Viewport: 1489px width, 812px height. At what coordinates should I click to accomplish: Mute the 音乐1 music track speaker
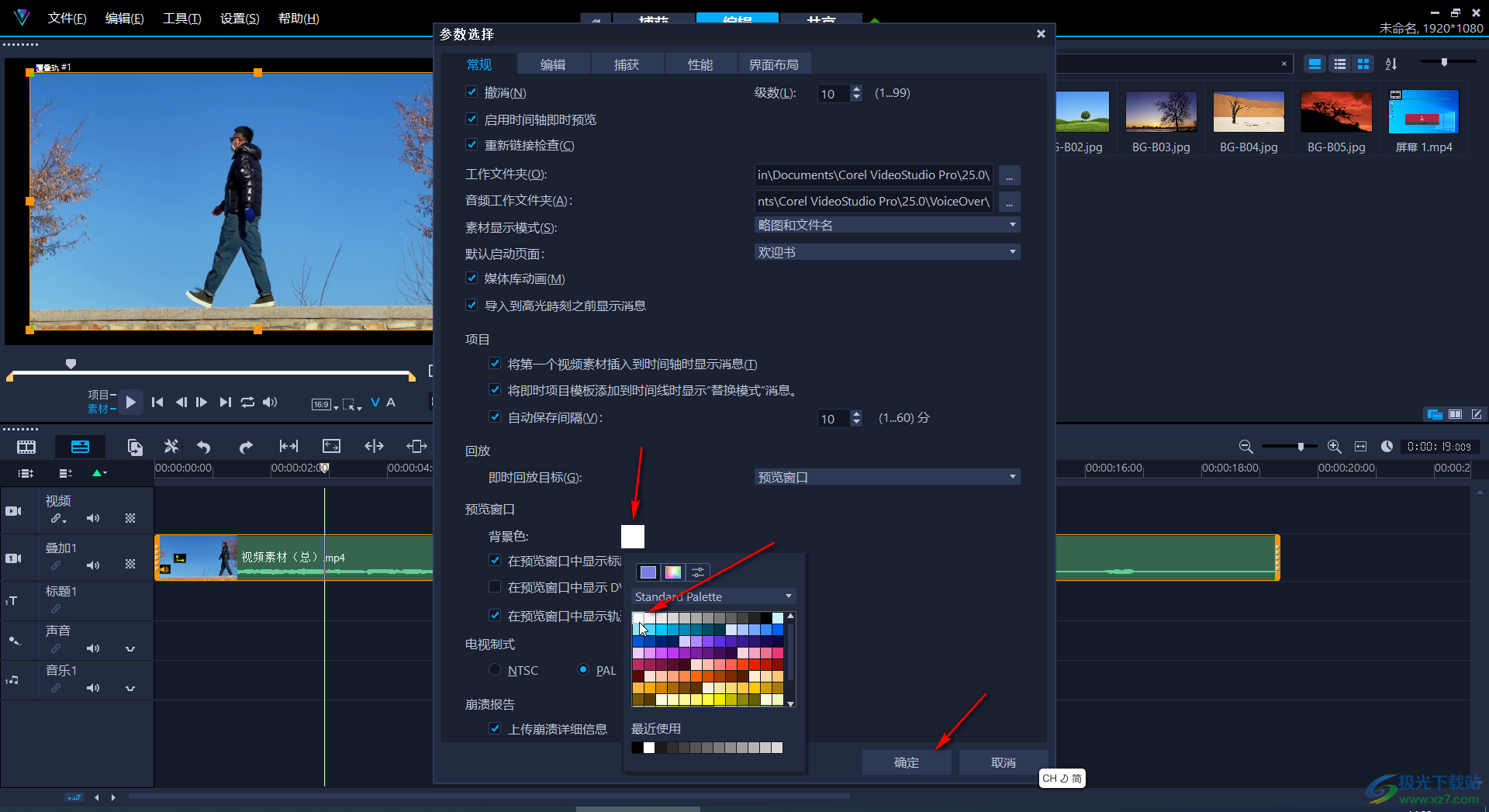tap(93, 688)
